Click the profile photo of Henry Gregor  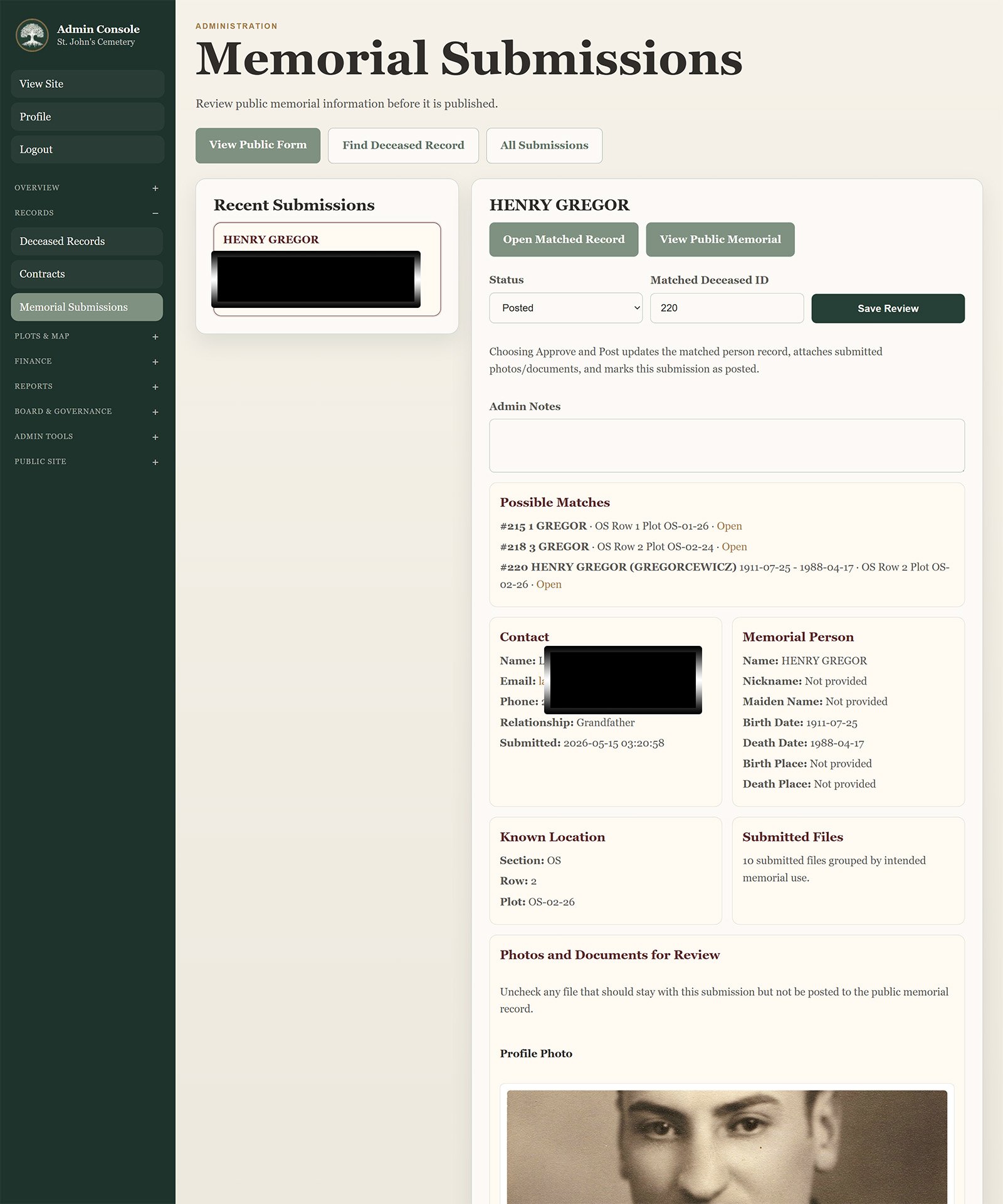tap(727, 1147)
